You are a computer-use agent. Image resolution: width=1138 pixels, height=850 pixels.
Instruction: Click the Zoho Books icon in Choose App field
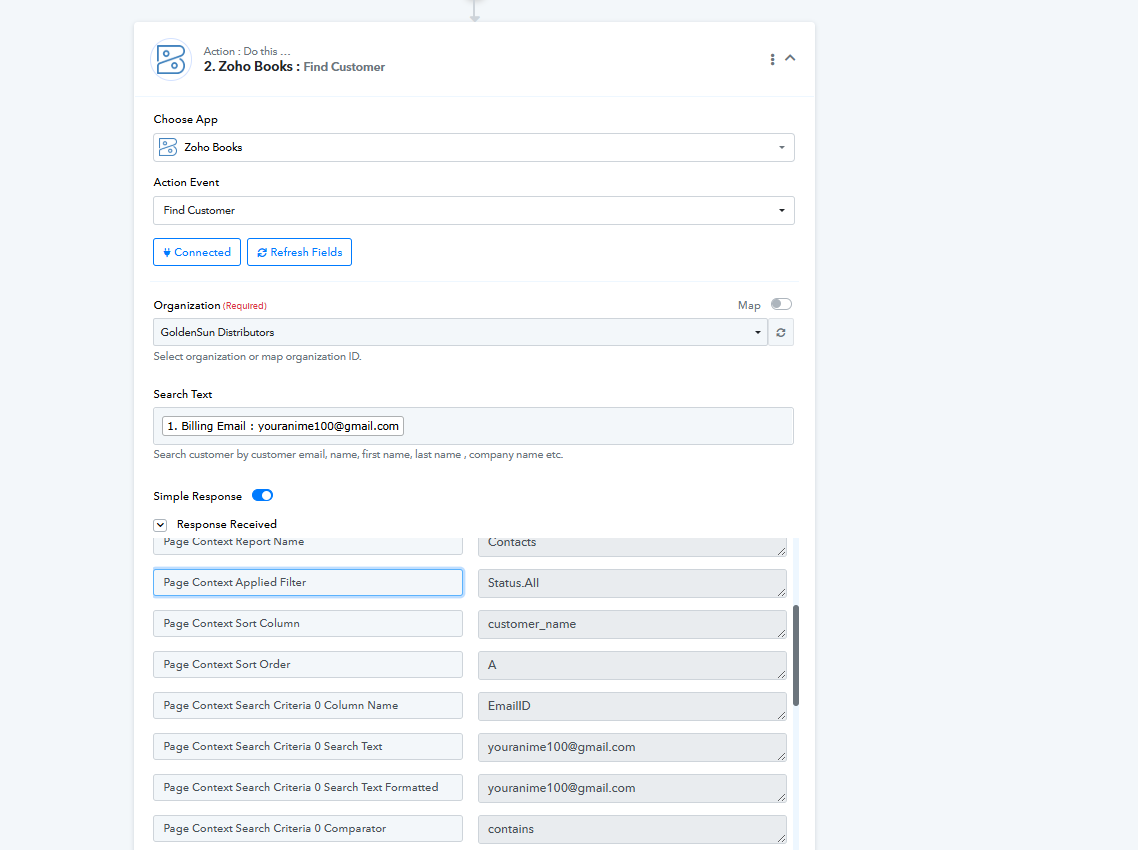coord(169,147)
